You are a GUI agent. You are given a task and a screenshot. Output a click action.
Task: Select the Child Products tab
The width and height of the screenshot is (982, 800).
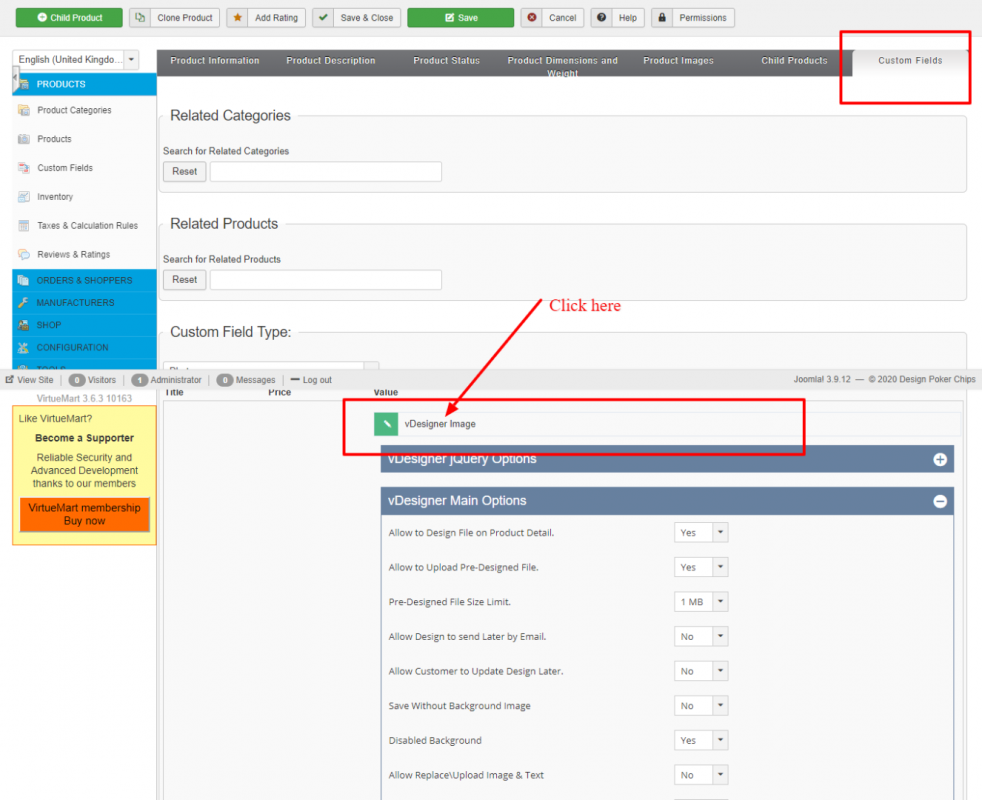point(794,61)
